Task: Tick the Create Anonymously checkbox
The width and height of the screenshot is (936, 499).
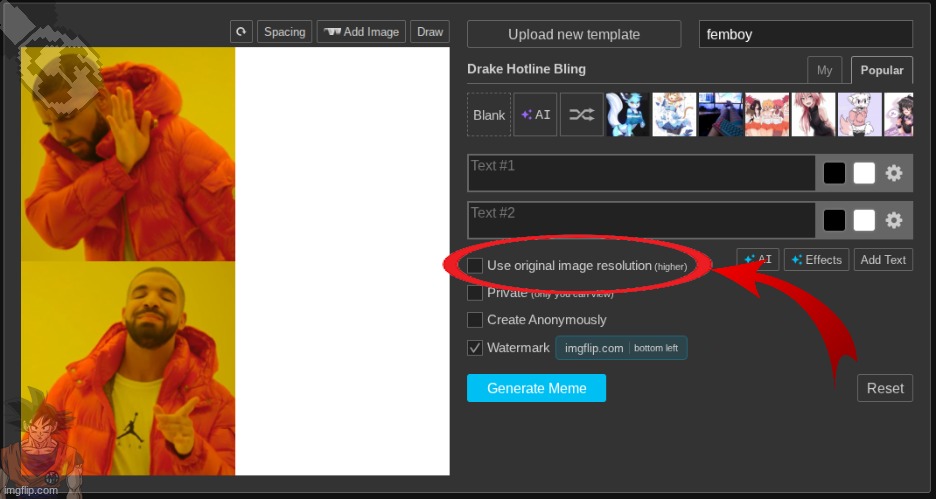Action: click(475, 320)
